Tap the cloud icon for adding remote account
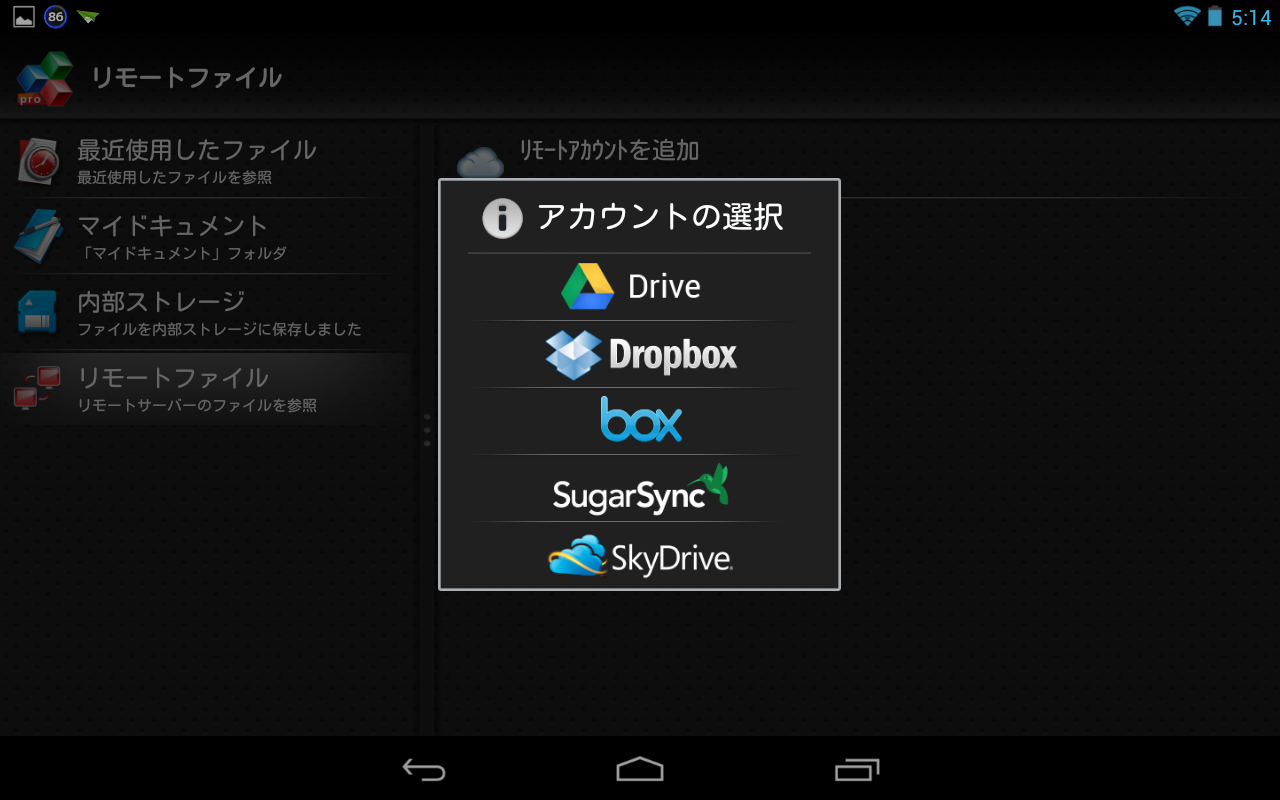This screenshot has height=800, width=1280. click(x=480, y=162)
